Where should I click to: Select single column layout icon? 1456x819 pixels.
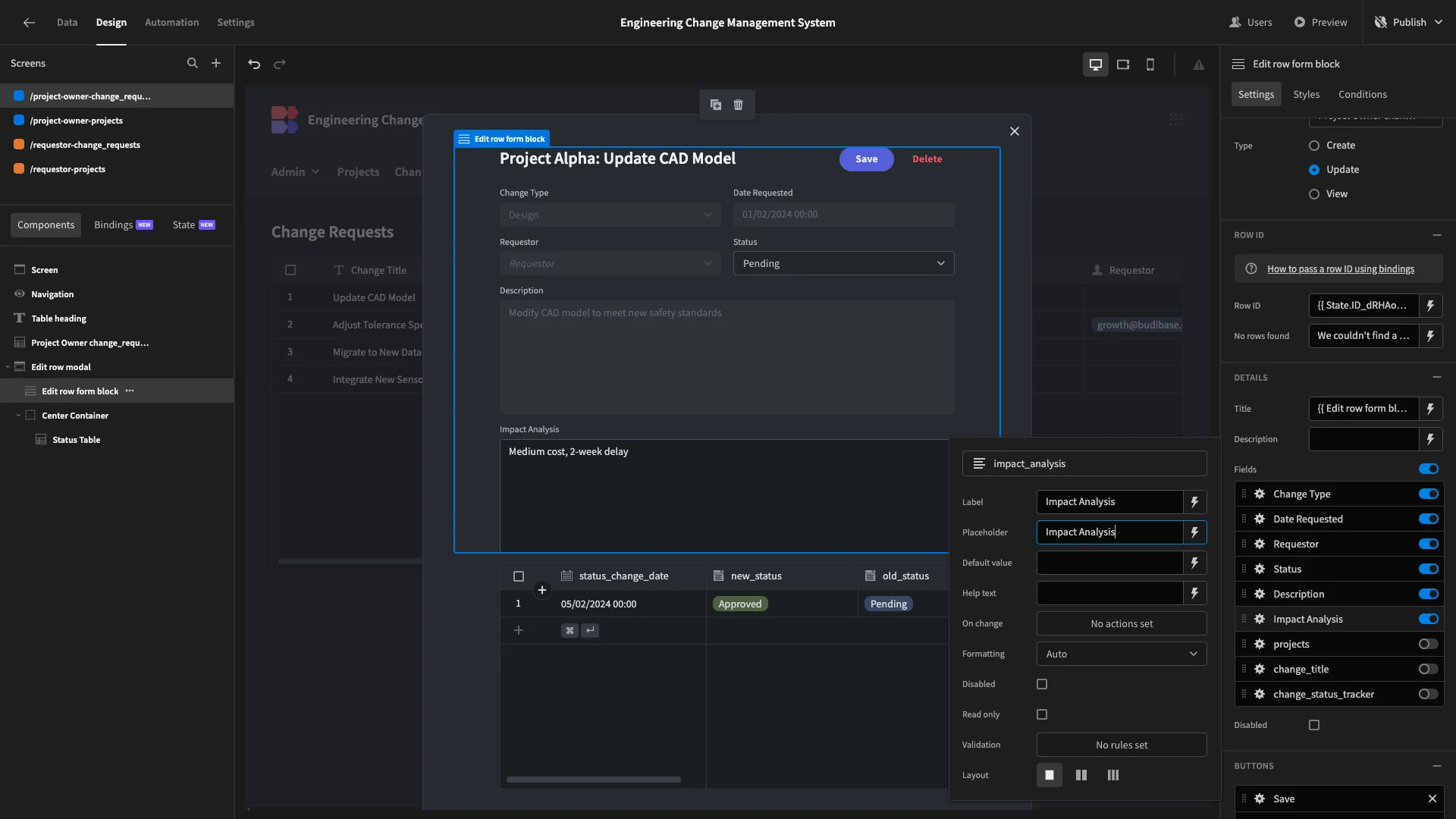pos(1050,775)
